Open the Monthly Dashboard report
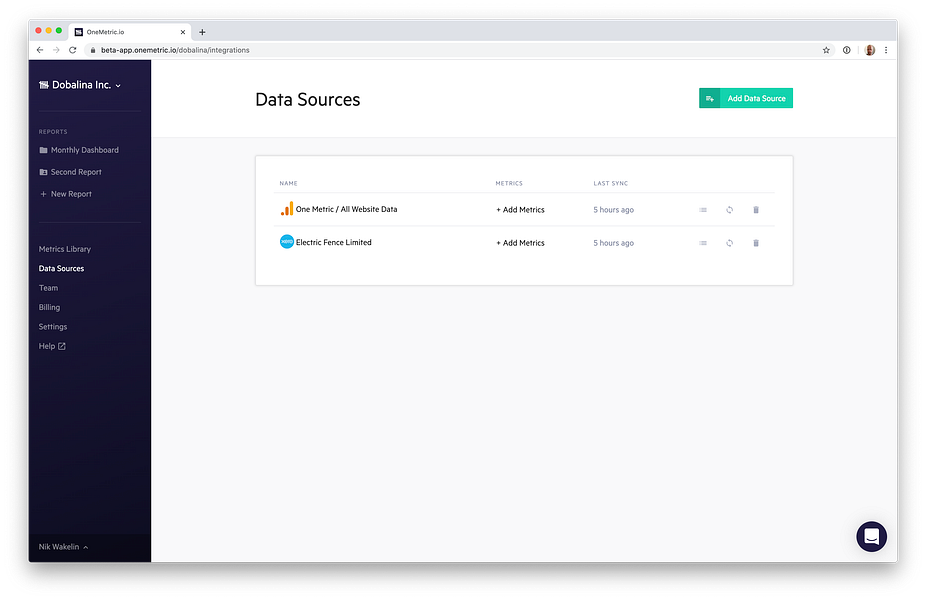This screenshot has width=926, height=600. (x=79, y=150)
